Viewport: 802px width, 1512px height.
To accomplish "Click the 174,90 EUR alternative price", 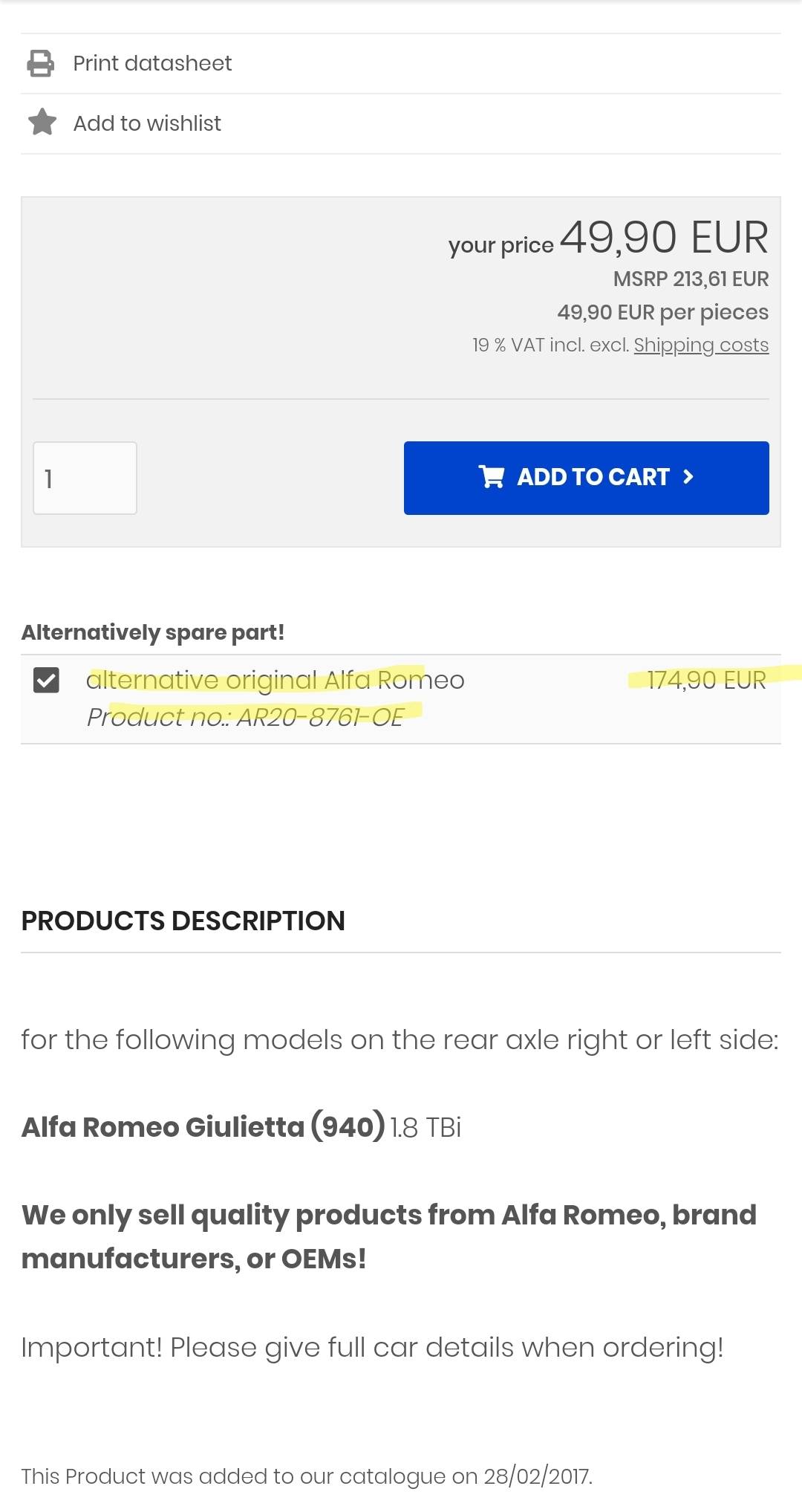I will (706, 680).
